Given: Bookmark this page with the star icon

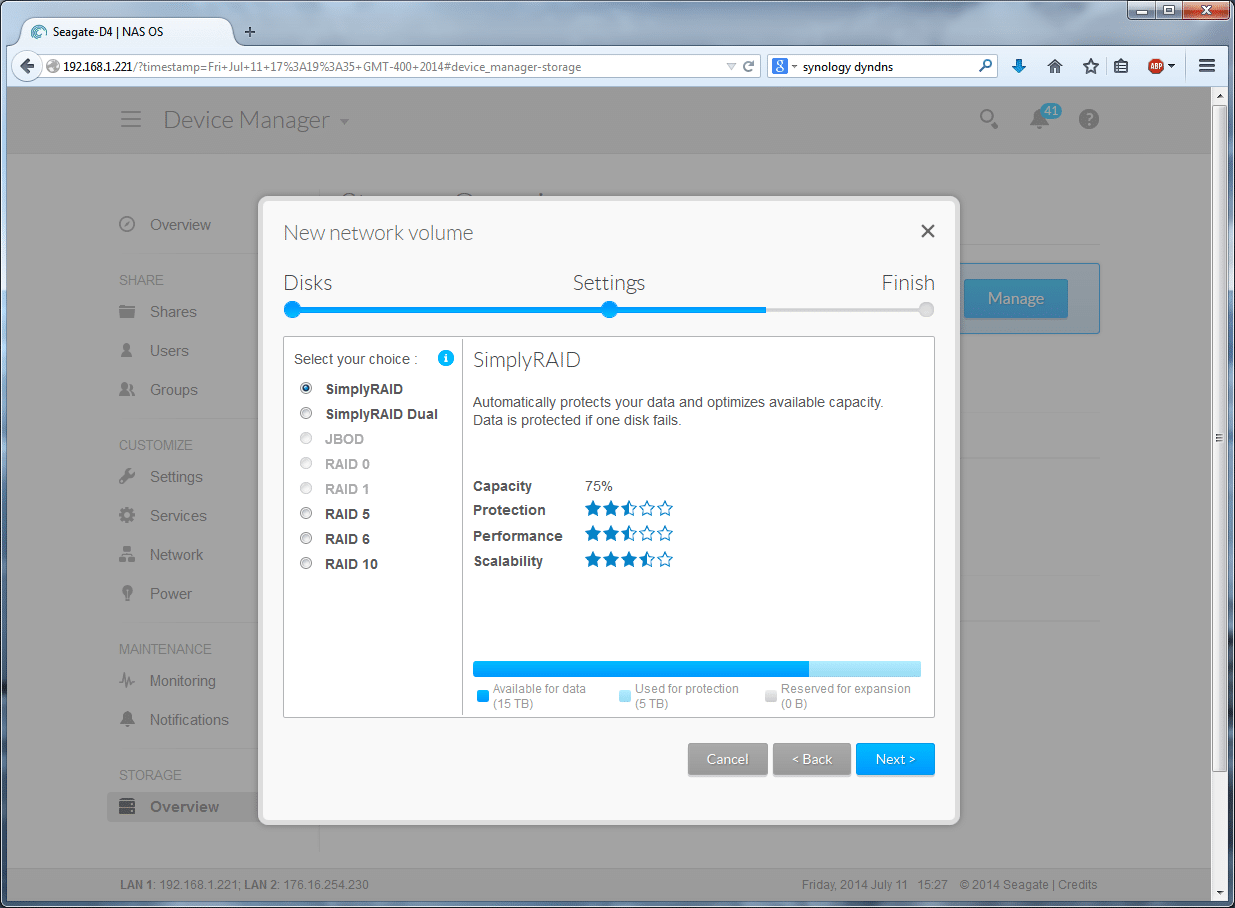Looking at the screenshot, I should click(1090, 66).
